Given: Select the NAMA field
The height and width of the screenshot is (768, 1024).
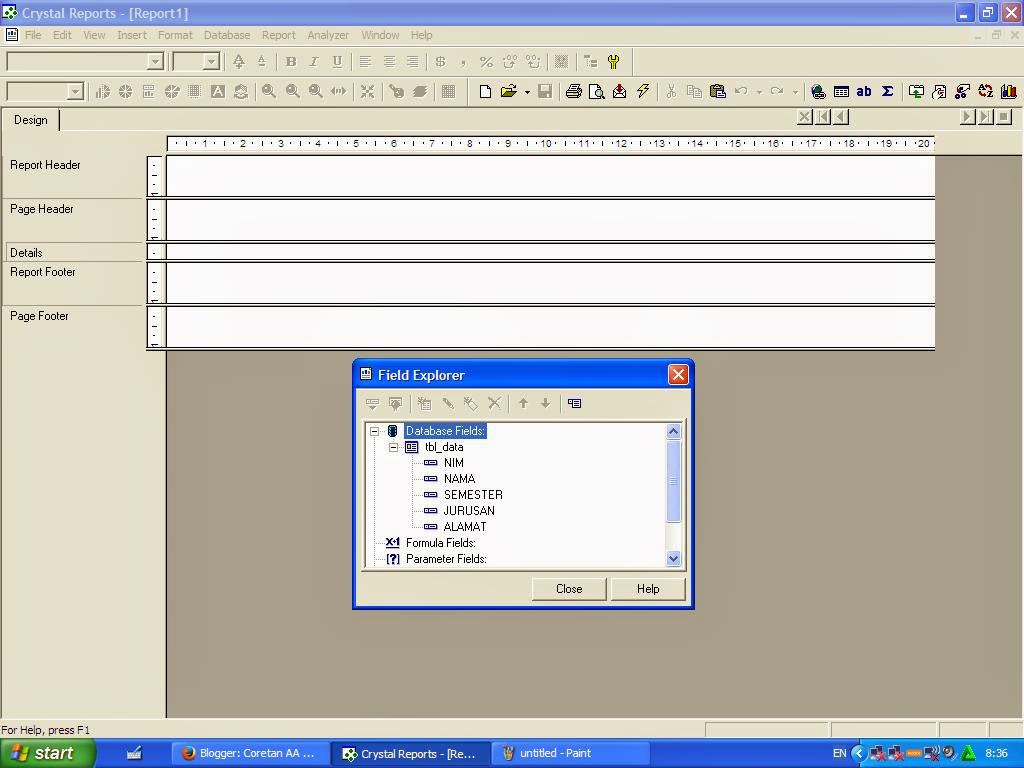Looking at the screenshot, I should [x=459, y=479].
